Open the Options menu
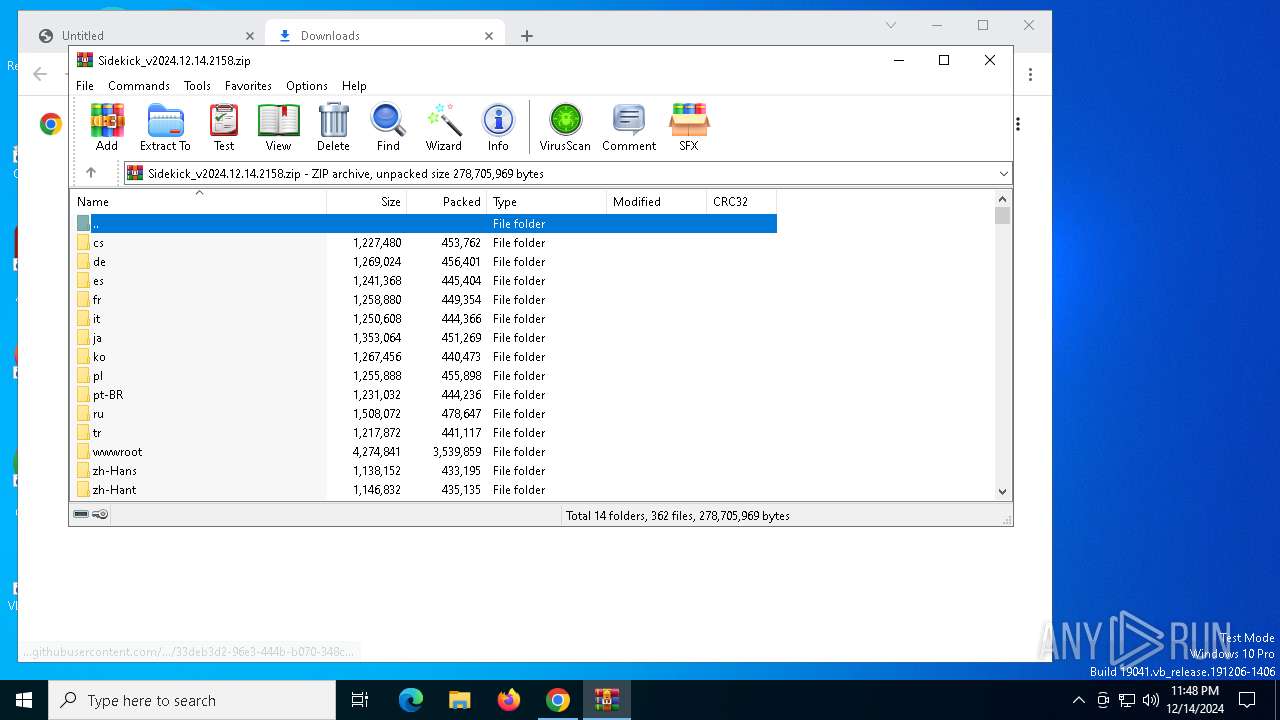 307,86
